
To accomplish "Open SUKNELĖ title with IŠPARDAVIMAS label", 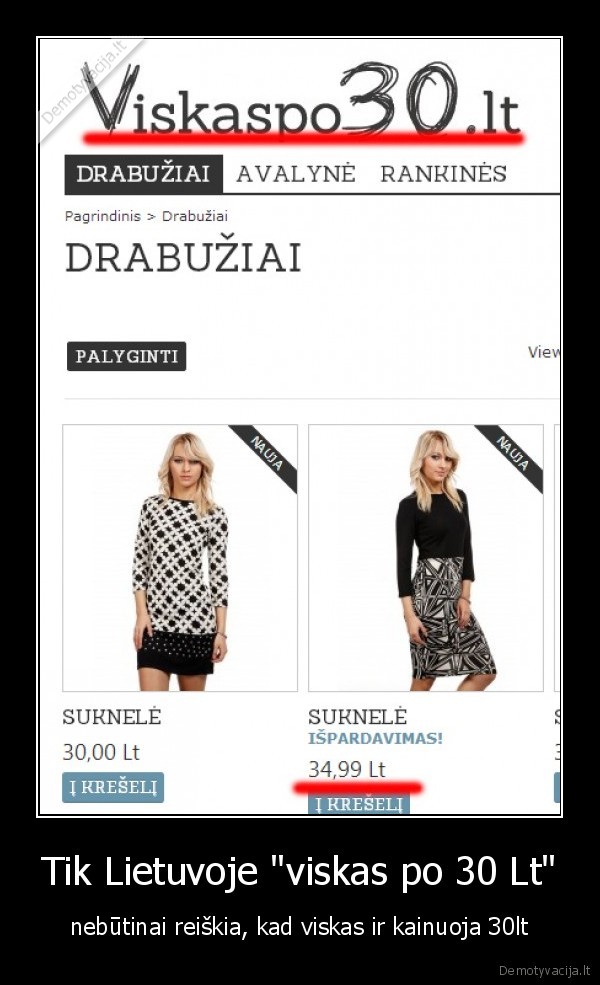I will [357, 717].
